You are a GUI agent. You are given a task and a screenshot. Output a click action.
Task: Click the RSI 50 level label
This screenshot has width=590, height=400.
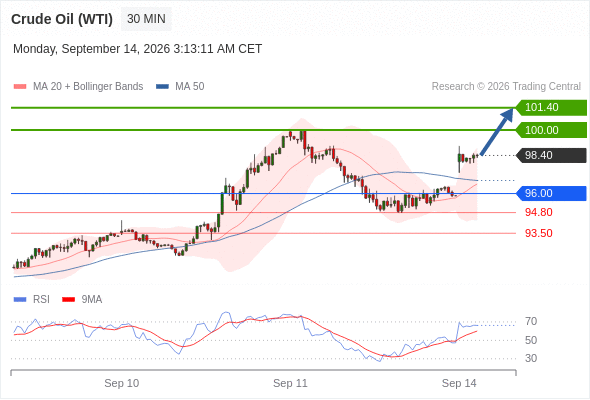pos(531,340)
